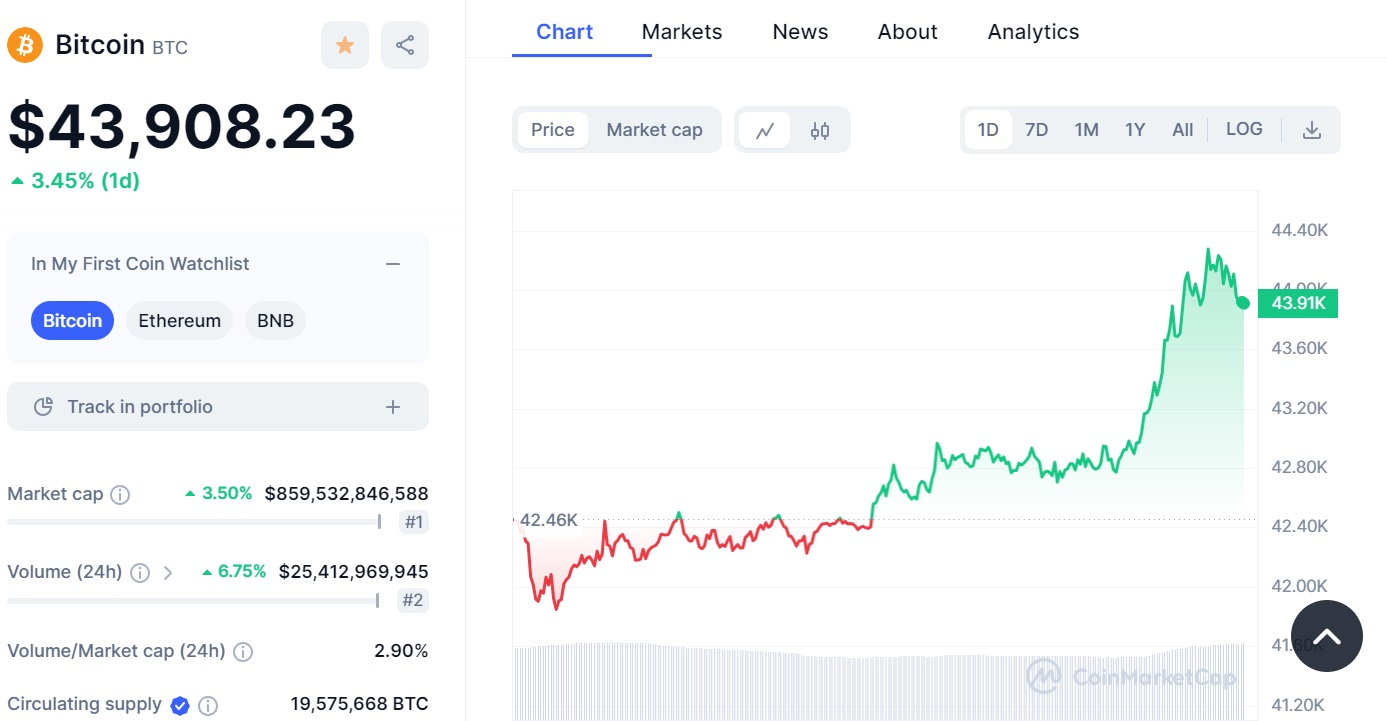
Task: Open the Analytics tab
Action: pyautogui.click(x=1033, y=32)
